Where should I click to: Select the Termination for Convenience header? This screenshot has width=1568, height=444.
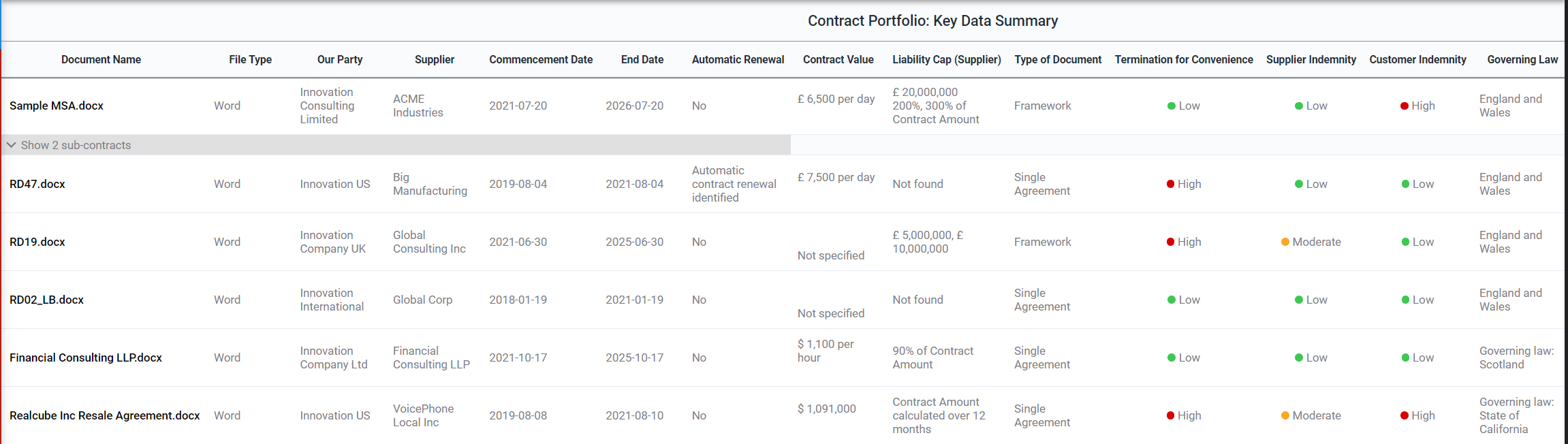click(1184, 60)
